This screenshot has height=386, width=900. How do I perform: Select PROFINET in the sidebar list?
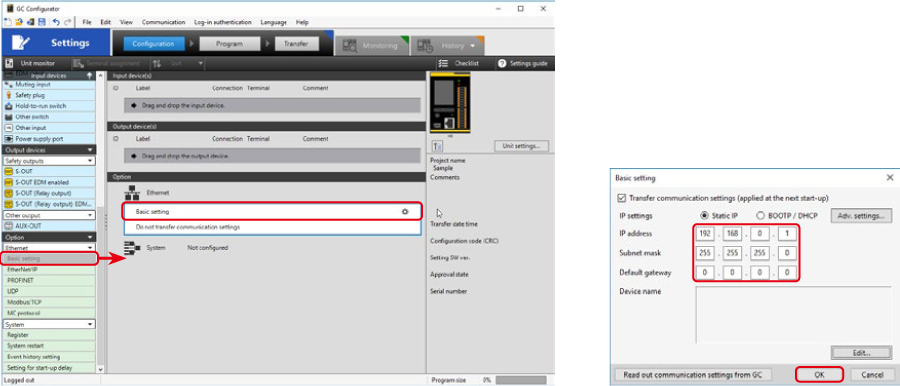point(49,280)
